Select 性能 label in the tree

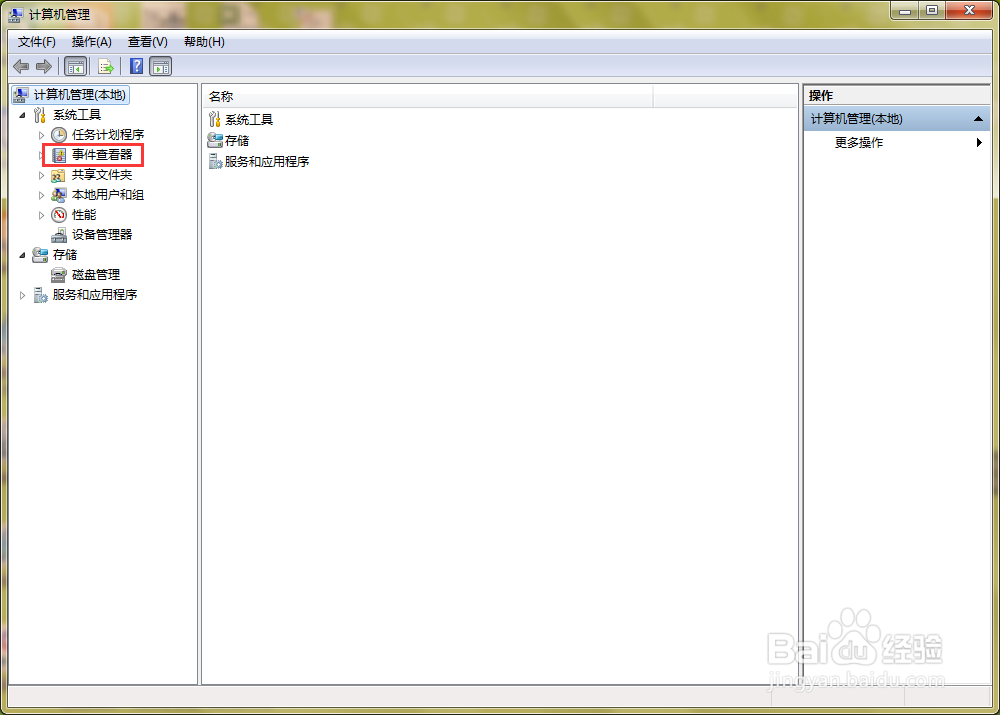click(84, 215)
